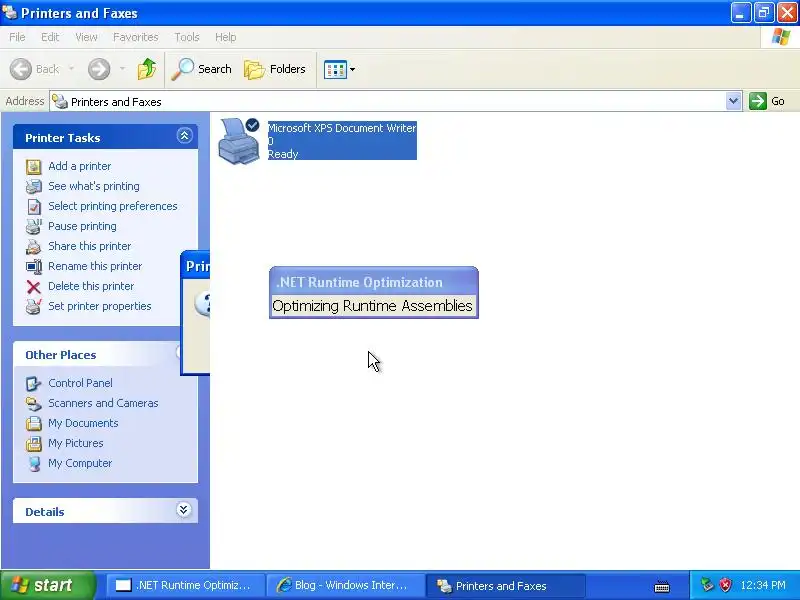This screenshot has width=800, height=600.
Task: Click the My Documents folder icon
Action: [x=34, y=423]
